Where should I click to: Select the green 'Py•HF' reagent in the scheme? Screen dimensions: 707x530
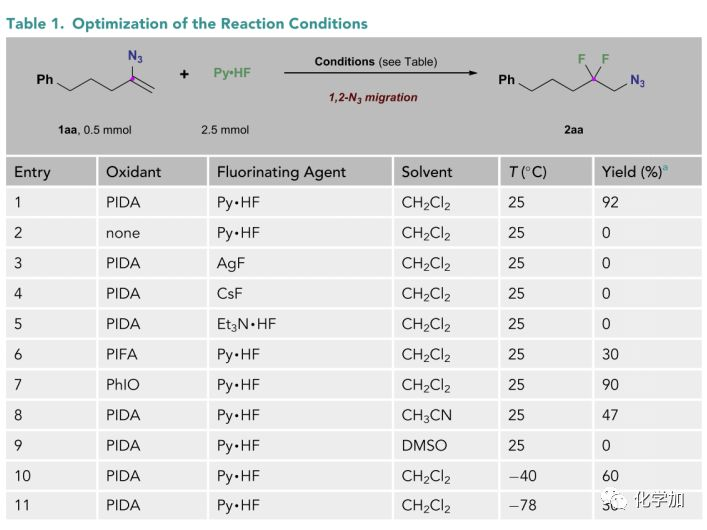[x=233, y=75]
